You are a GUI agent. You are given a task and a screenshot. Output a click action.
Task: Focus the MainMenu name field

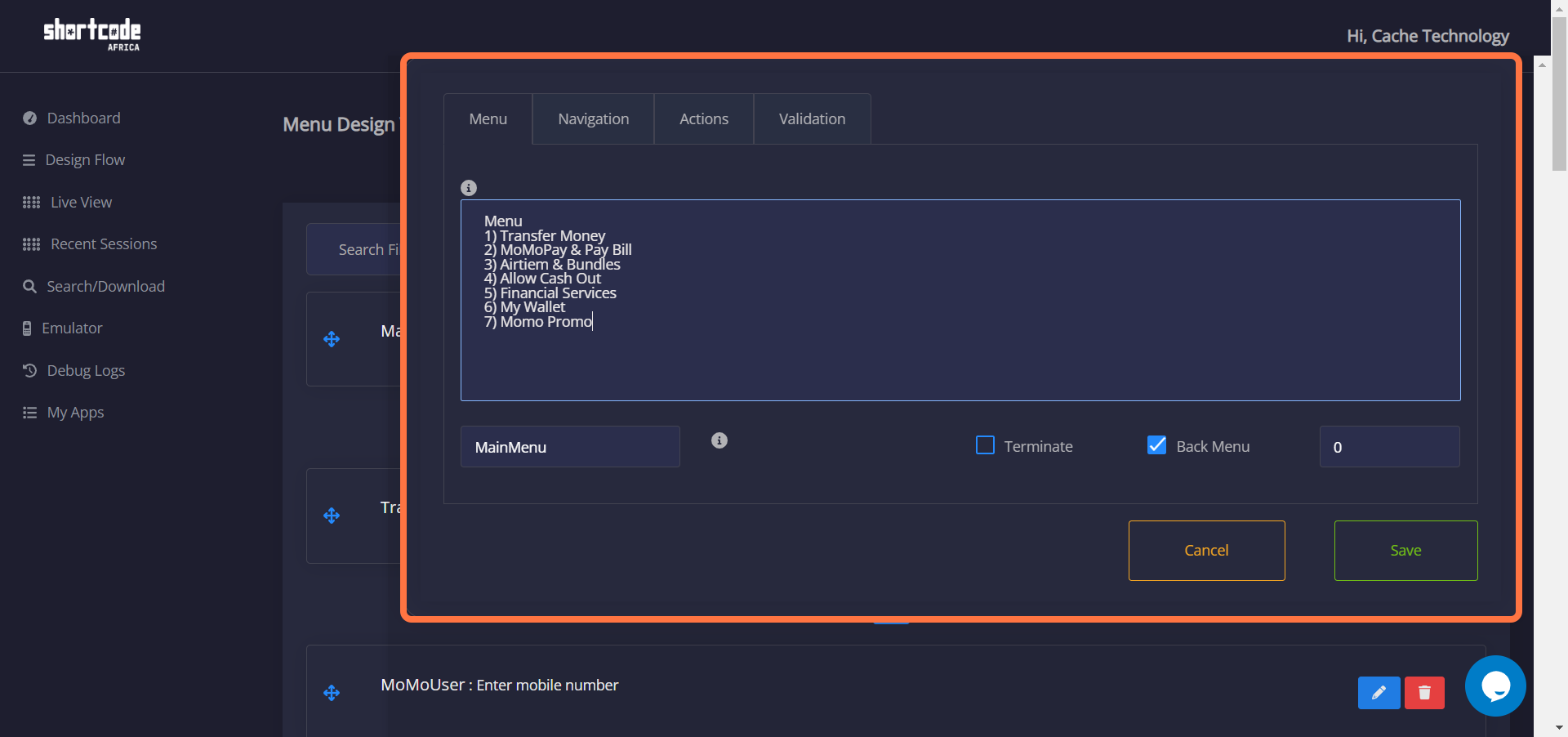pos(570,447)
